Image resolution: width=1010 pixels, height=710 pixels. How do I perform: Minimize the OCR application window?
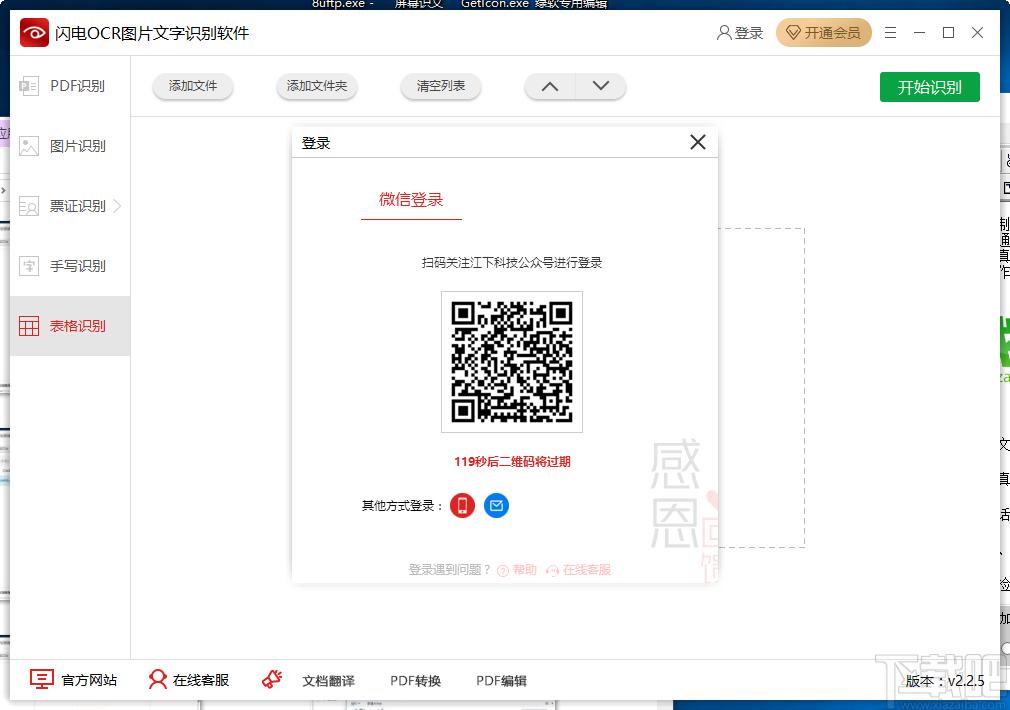click(919, 32)
